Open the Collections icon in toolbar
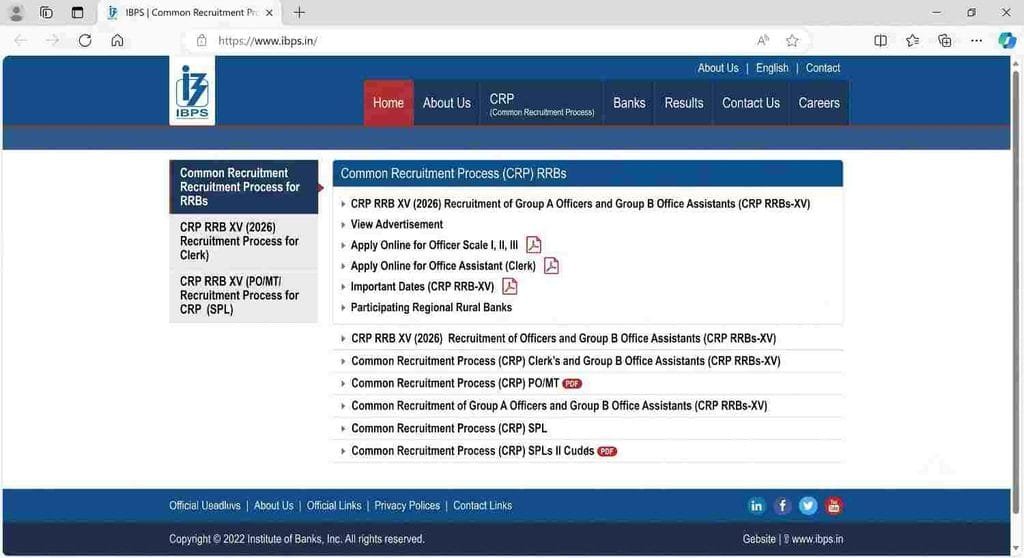Screen dimensions: 1024x558 (x=944, y=41)
